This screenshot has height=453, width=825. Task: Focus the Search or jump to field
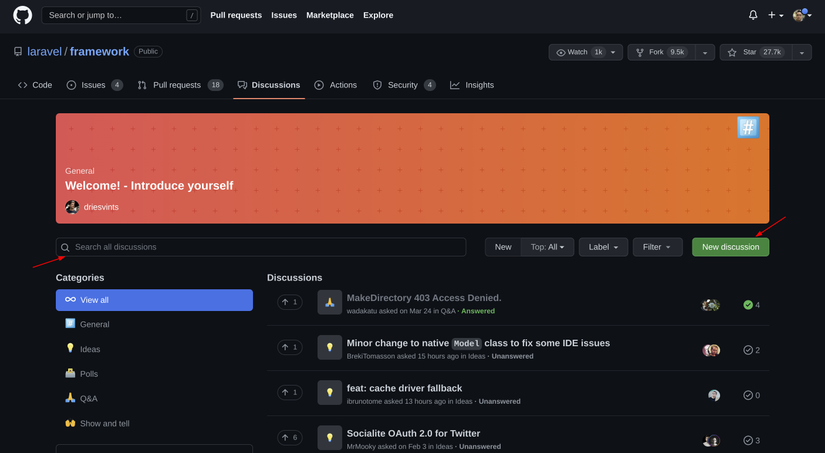121,15
